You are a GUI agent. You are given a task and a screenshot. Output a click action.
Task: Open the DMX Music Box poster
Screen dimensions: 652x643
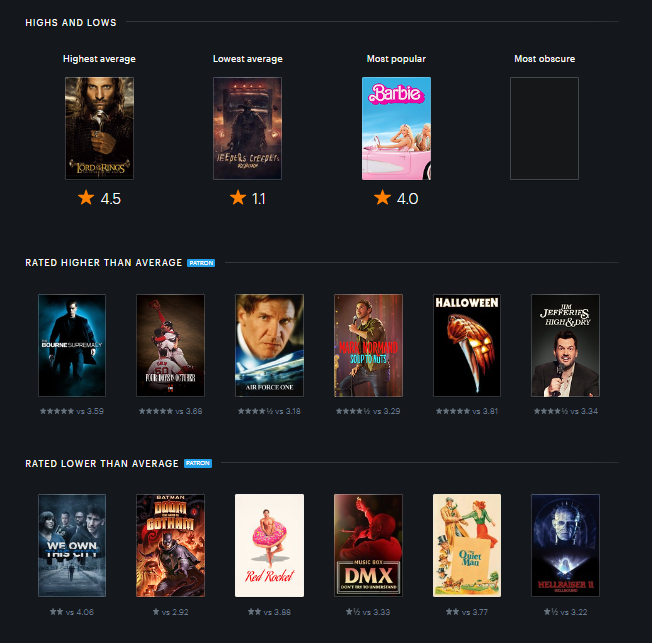[368, 546]
